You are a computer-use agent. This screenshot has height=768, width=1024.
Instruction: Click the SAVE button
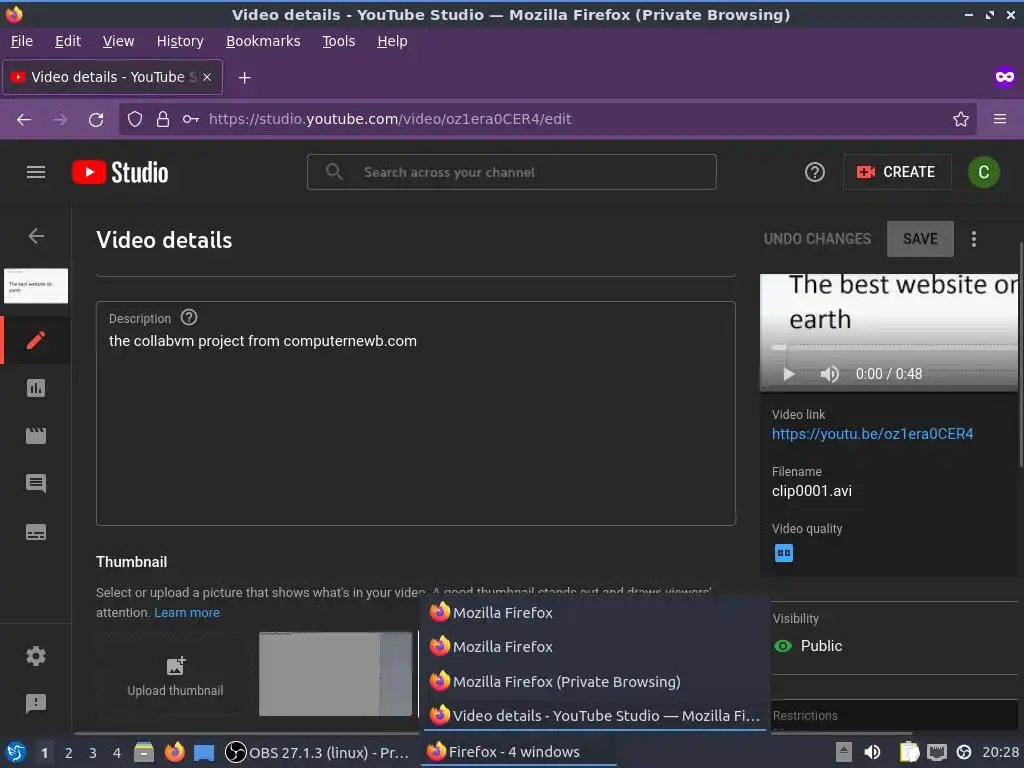pos(920,239)
